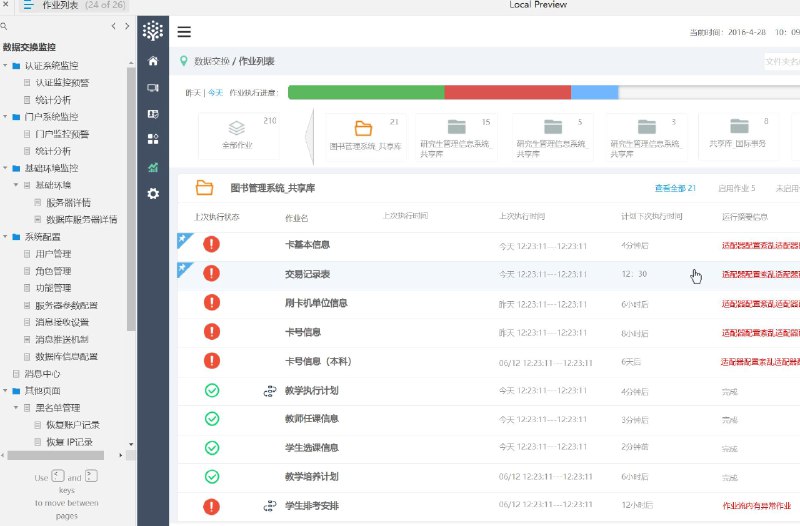Click error status icon for 交易记录表

click(x=211, y=273)
